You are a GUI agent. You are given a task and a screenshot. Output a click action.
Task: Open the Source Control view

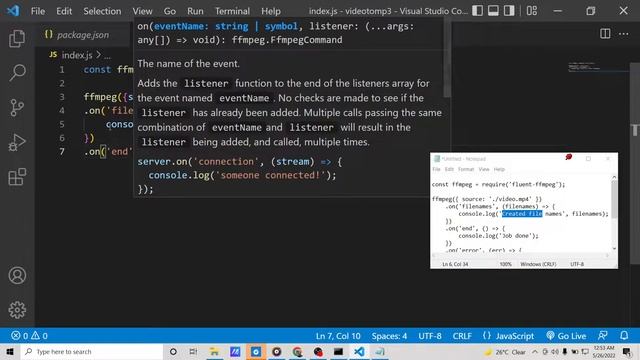[x=17, y=108]
